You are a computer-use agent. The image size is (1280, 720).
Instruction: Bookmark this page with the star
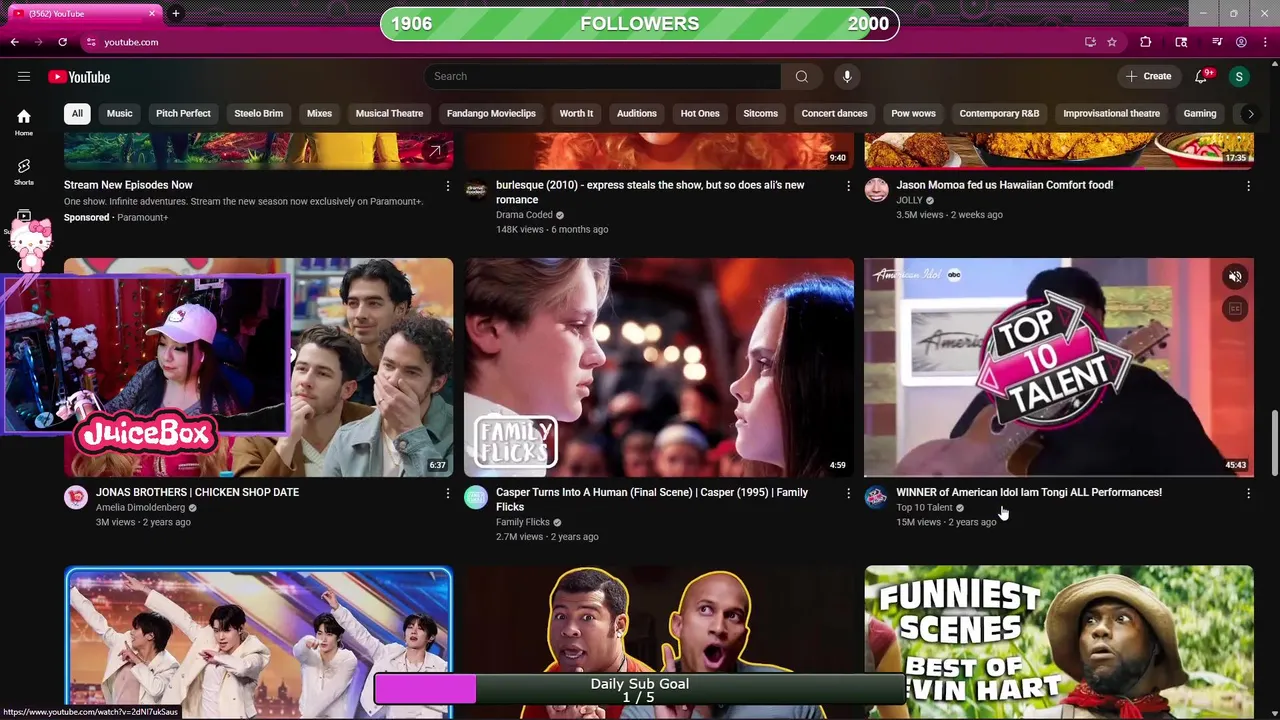(x=1111, y=42)
